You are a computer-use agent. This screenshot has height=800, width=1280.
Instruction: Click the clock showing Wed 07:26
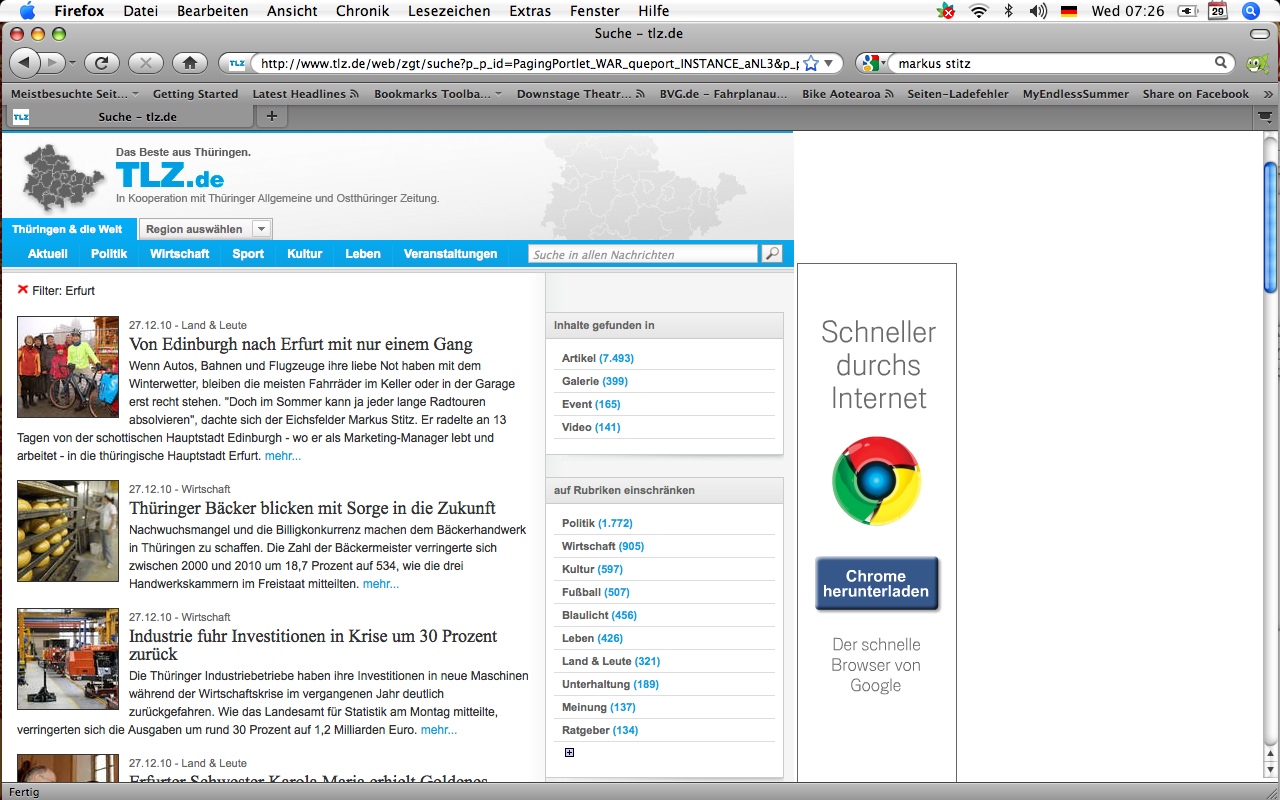click(1128, 11)
